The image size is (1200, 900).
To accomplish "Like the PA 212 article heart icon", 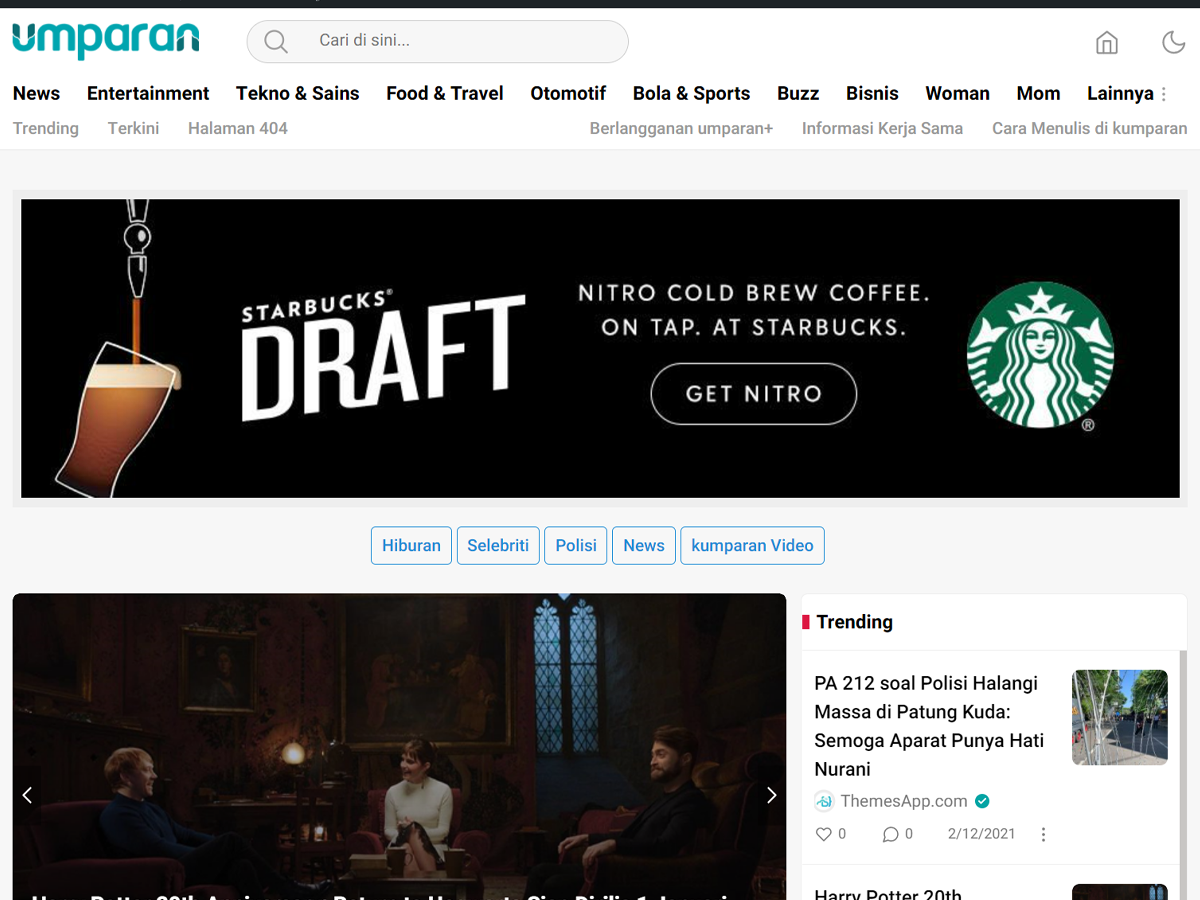I will coord(823,834).
